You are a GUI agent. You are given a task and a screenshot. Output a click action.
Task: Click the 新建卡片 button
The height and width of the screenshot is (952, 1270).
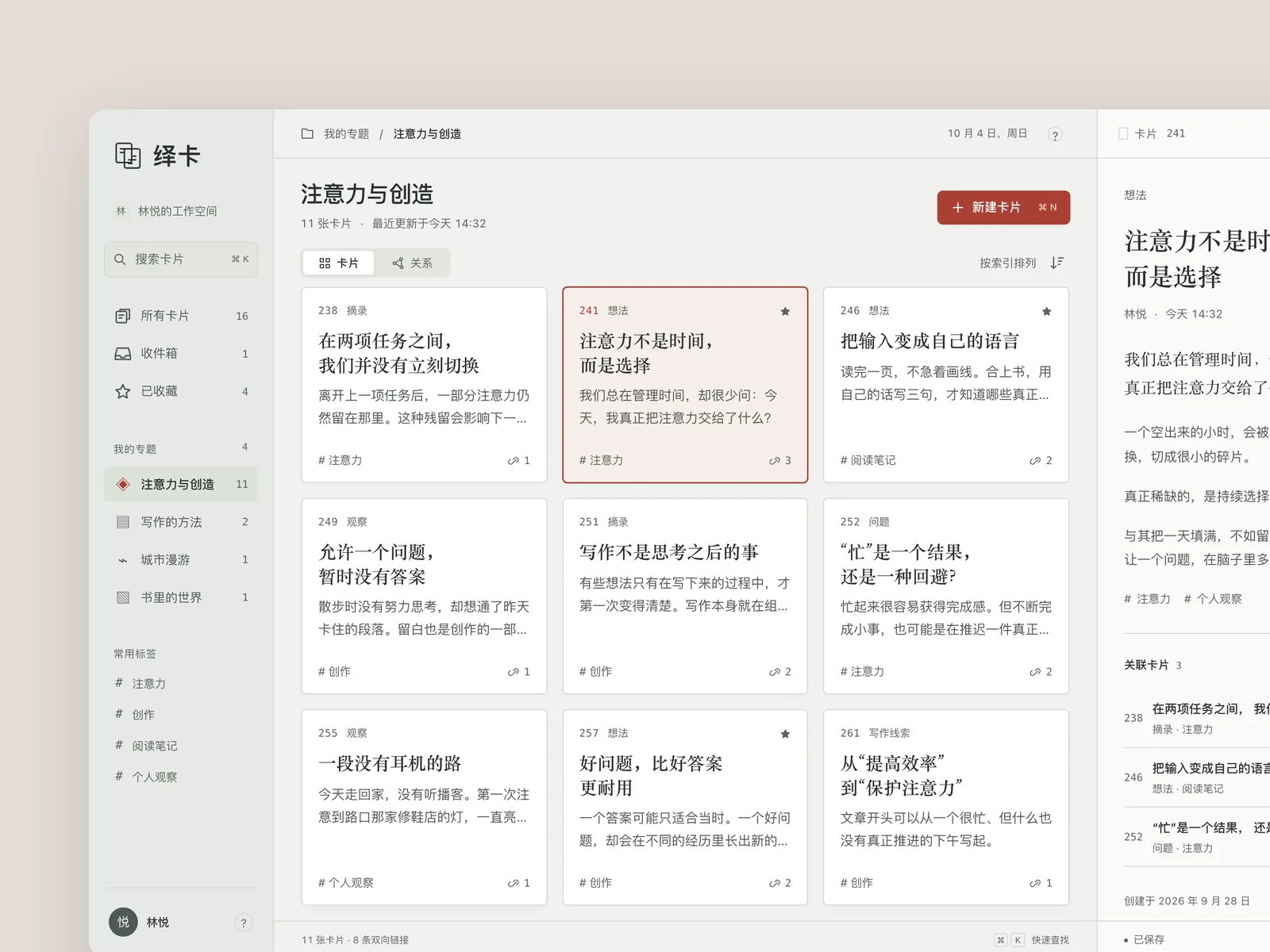click(x=1003, y=207)
